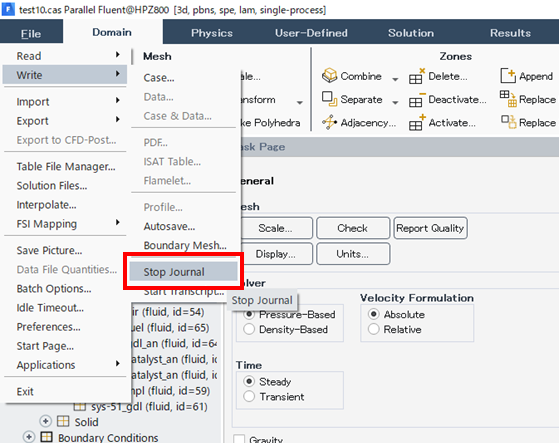Switch to the Physics ribbon tab

pyautogui.click(x=212, y=33)
